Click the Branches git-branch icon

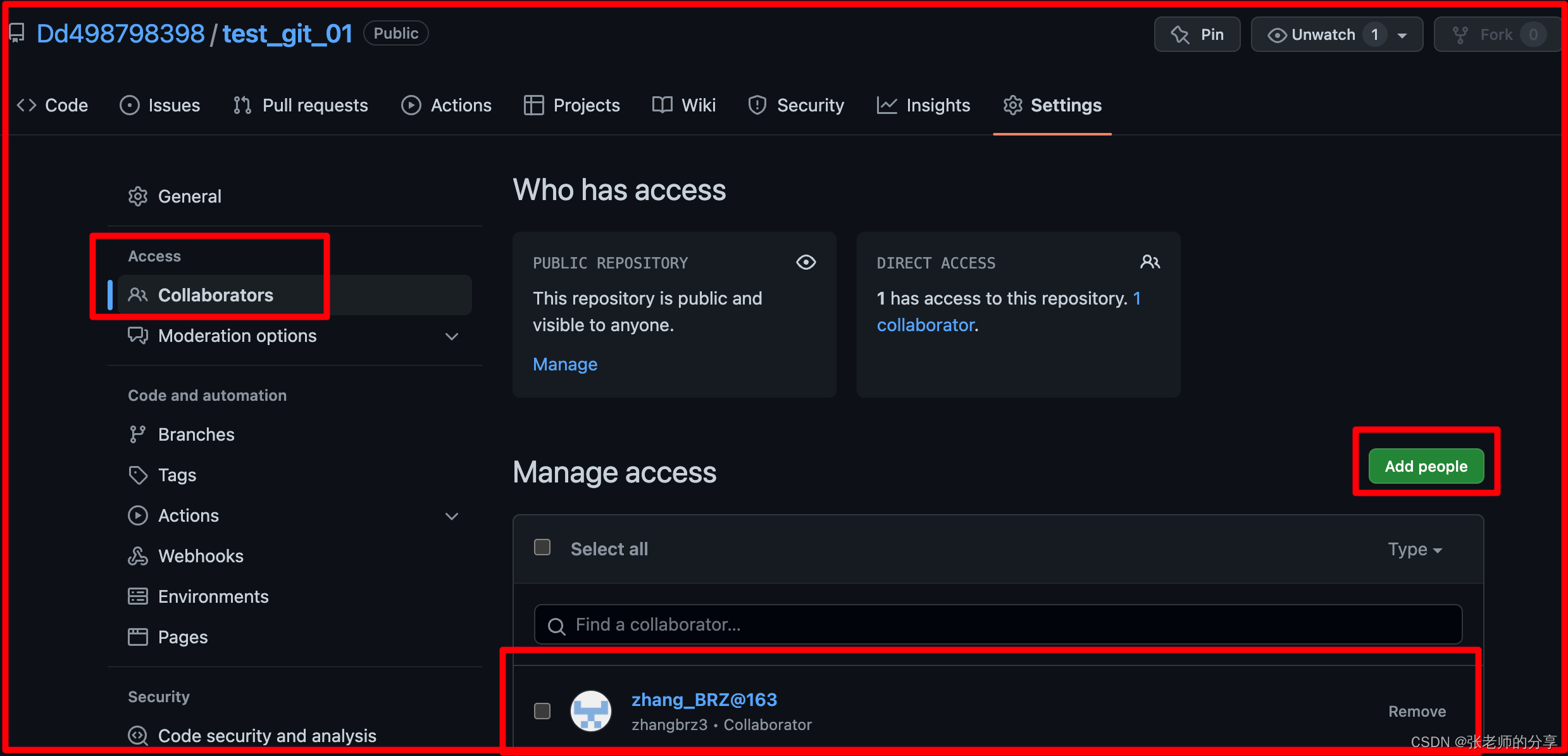pyautogui.click(x=137, y=434)
